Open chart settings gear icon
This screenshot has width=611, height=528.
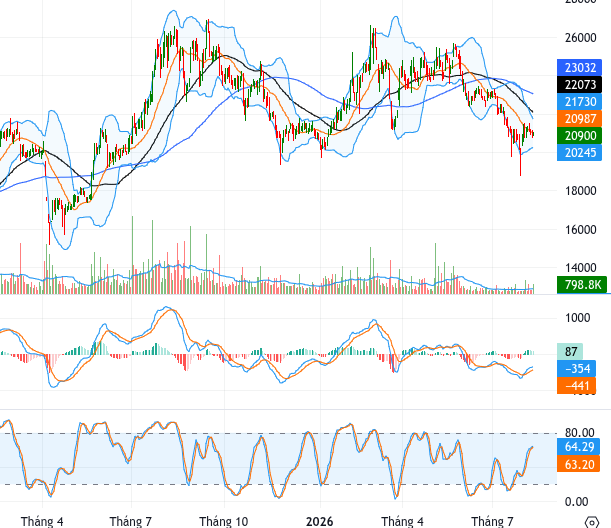592,522
